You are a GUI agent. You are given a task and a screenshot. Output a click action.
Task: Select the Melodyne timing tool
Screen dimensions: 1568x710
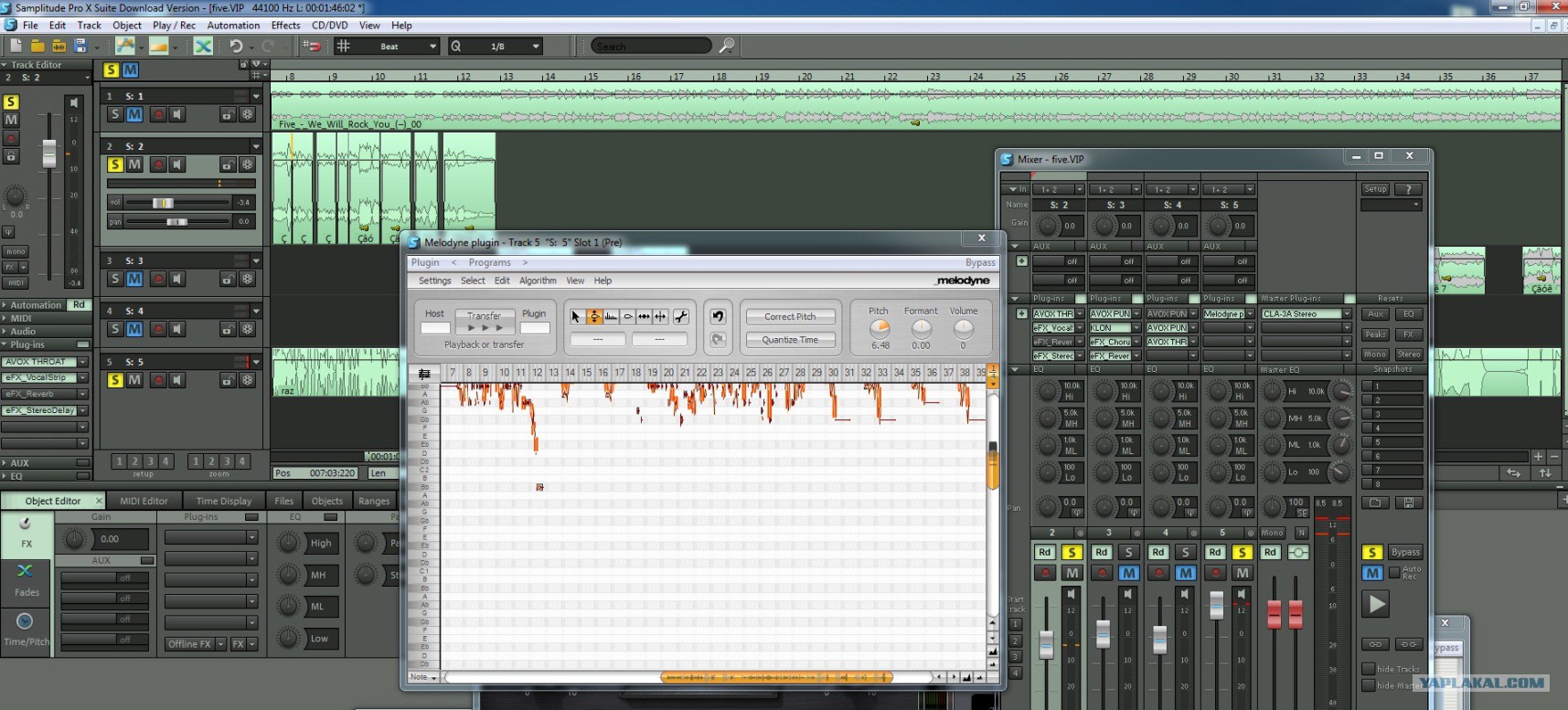(645, 317)
